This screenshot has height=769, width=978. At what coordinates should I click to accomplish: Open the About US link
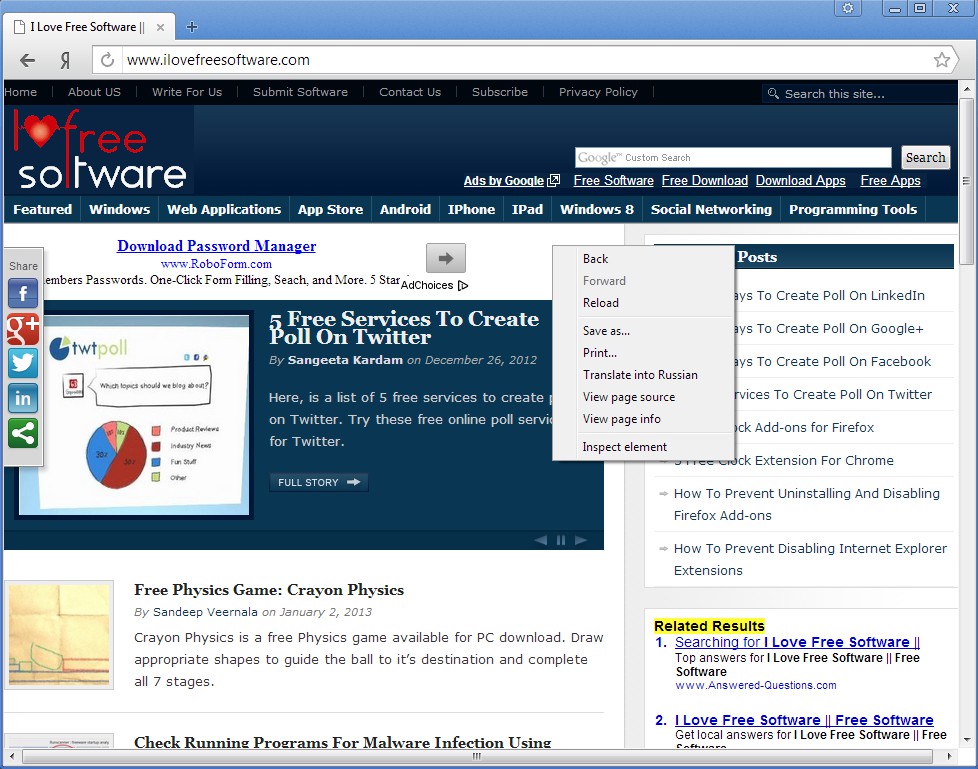pos(94,92)
